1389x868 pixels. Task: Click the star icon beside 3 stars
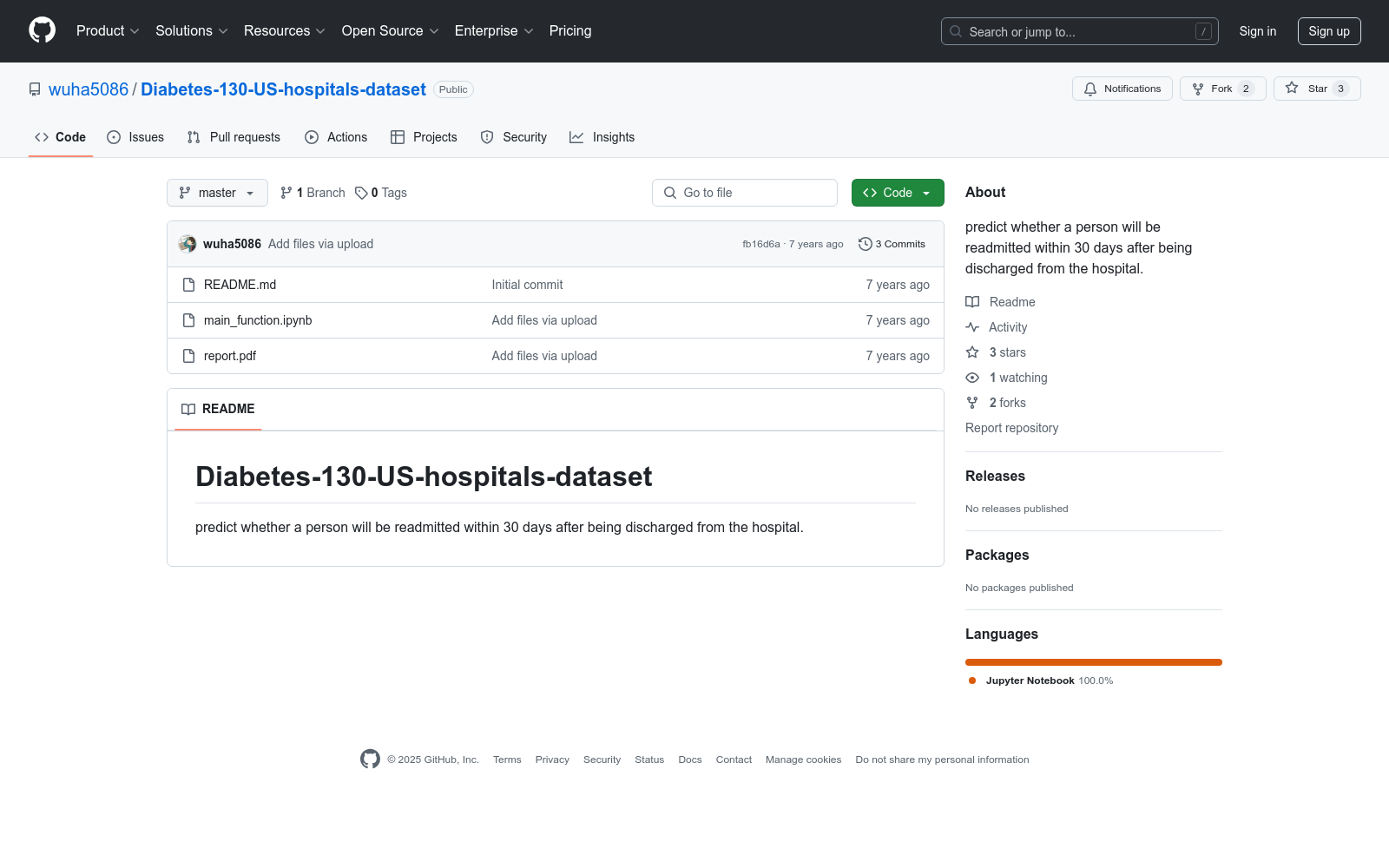click(x=972, y=352)
